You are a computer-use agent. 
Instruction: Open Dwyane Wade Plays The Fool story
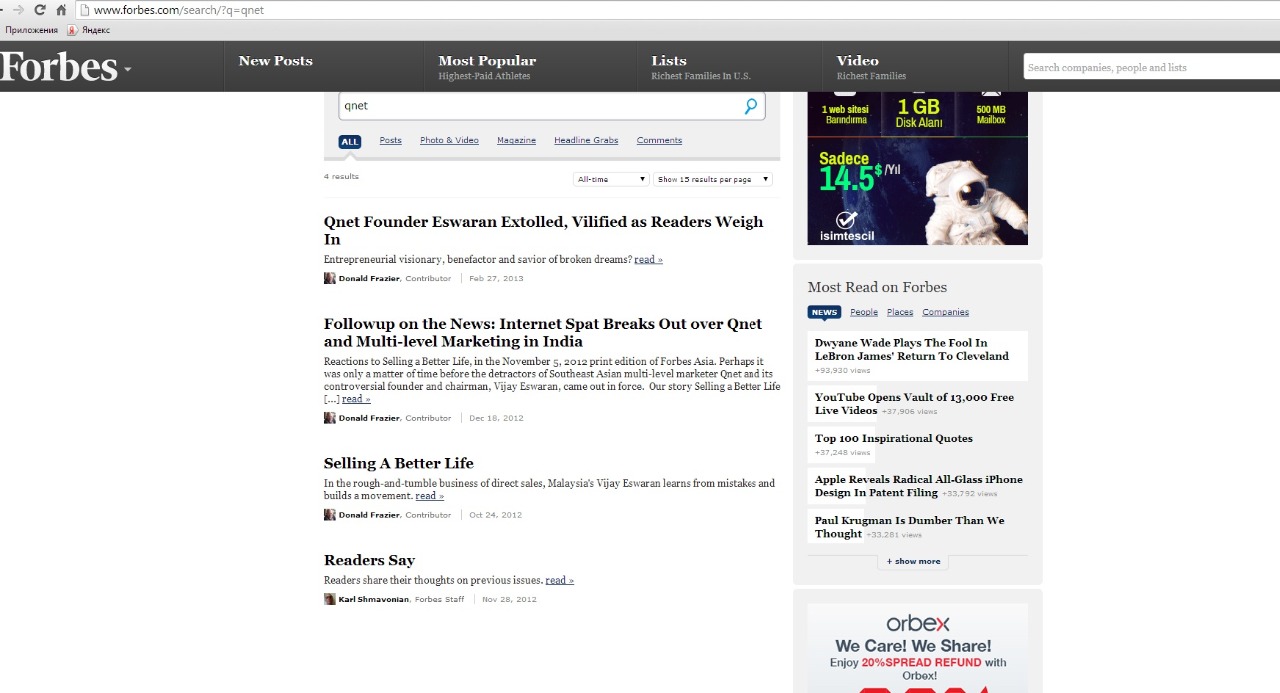tap(912, 349)
